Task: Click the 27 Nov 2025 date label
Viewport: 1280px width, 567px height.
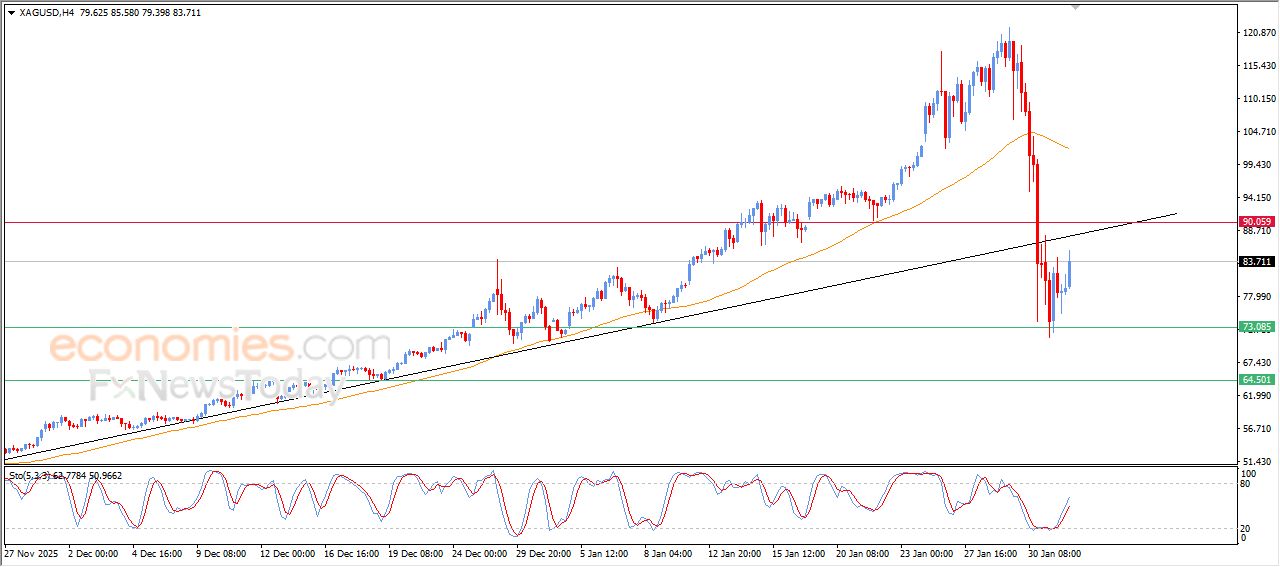Action: point(31,553)
